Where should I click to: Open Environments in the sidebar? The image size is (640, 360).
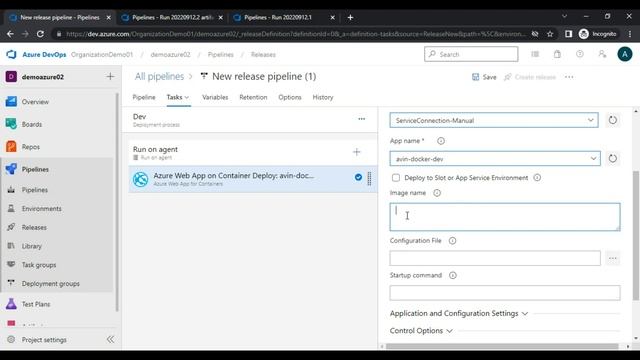(x=41, y=209)
